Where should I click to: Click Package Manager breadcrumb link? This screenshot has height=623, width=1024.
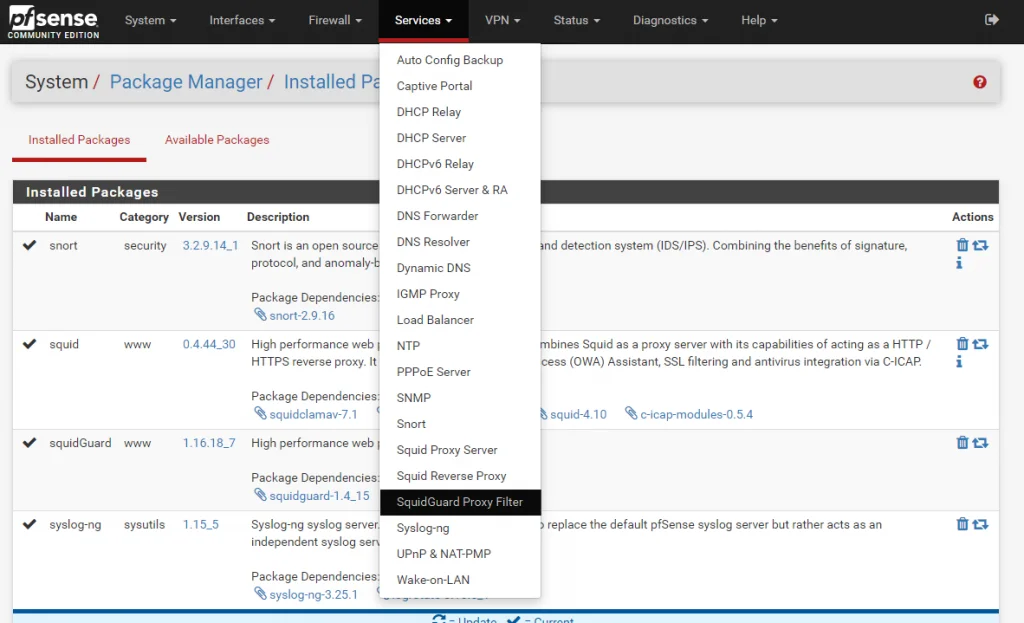pyautogui.click(x=185, y=82)
